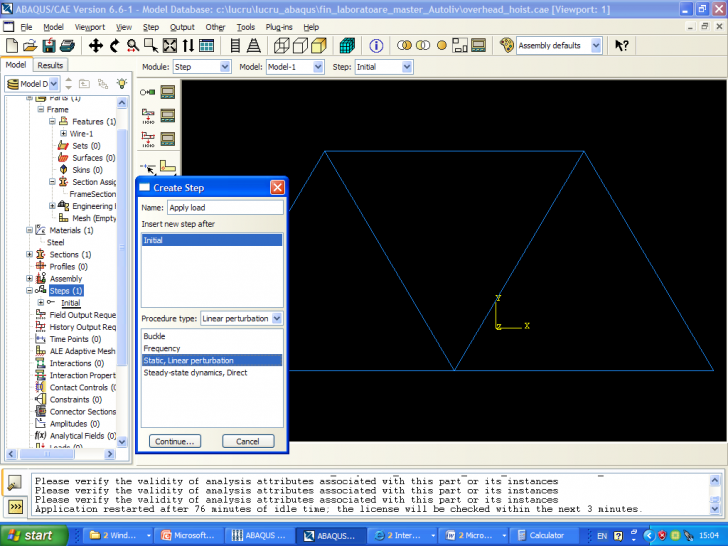
Task: Click Cancel in Create Step dialog
Action: pos(247,441)
